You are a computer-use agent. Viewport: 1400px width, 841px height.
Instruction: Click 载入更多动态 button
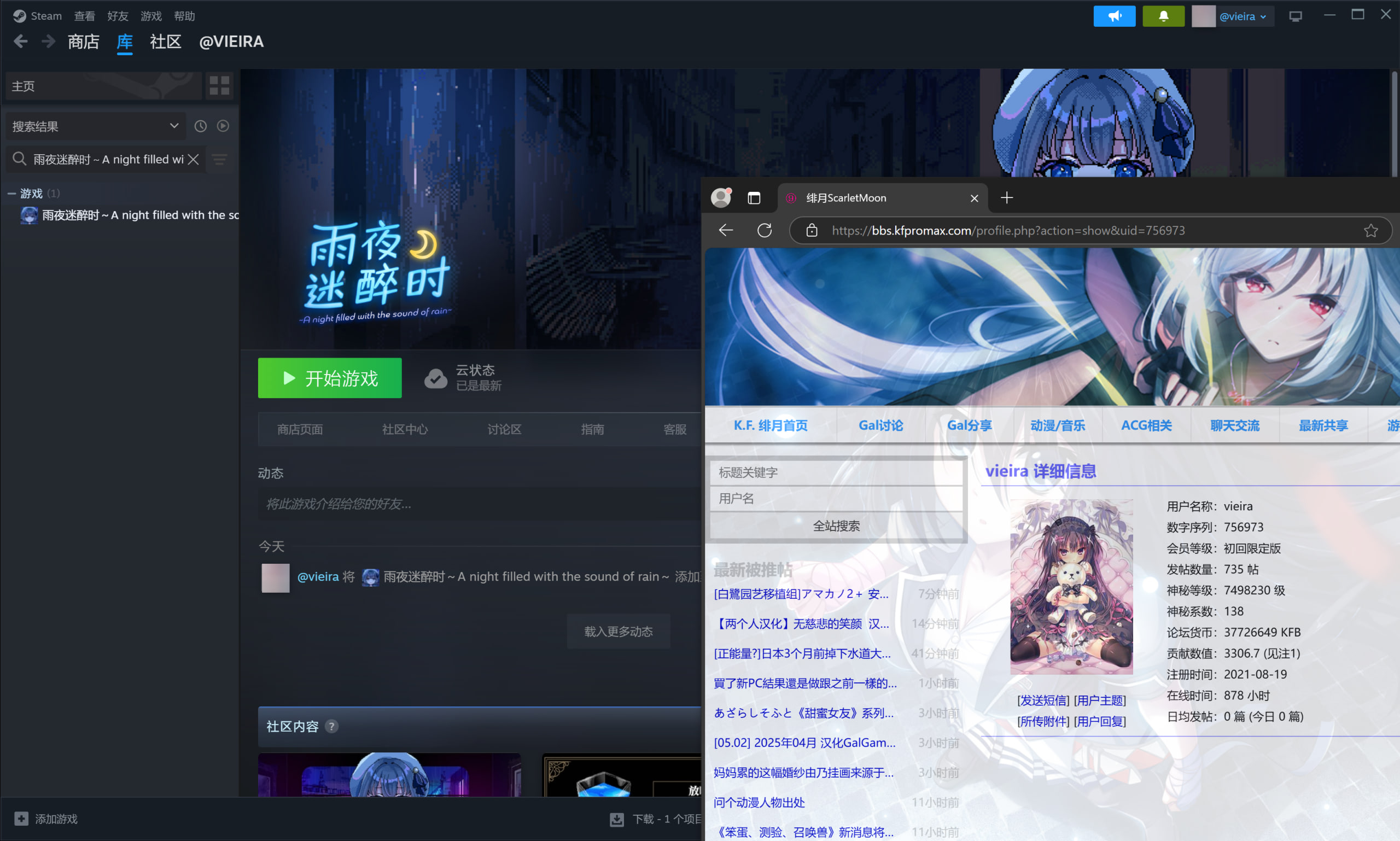tap(619, 631)
